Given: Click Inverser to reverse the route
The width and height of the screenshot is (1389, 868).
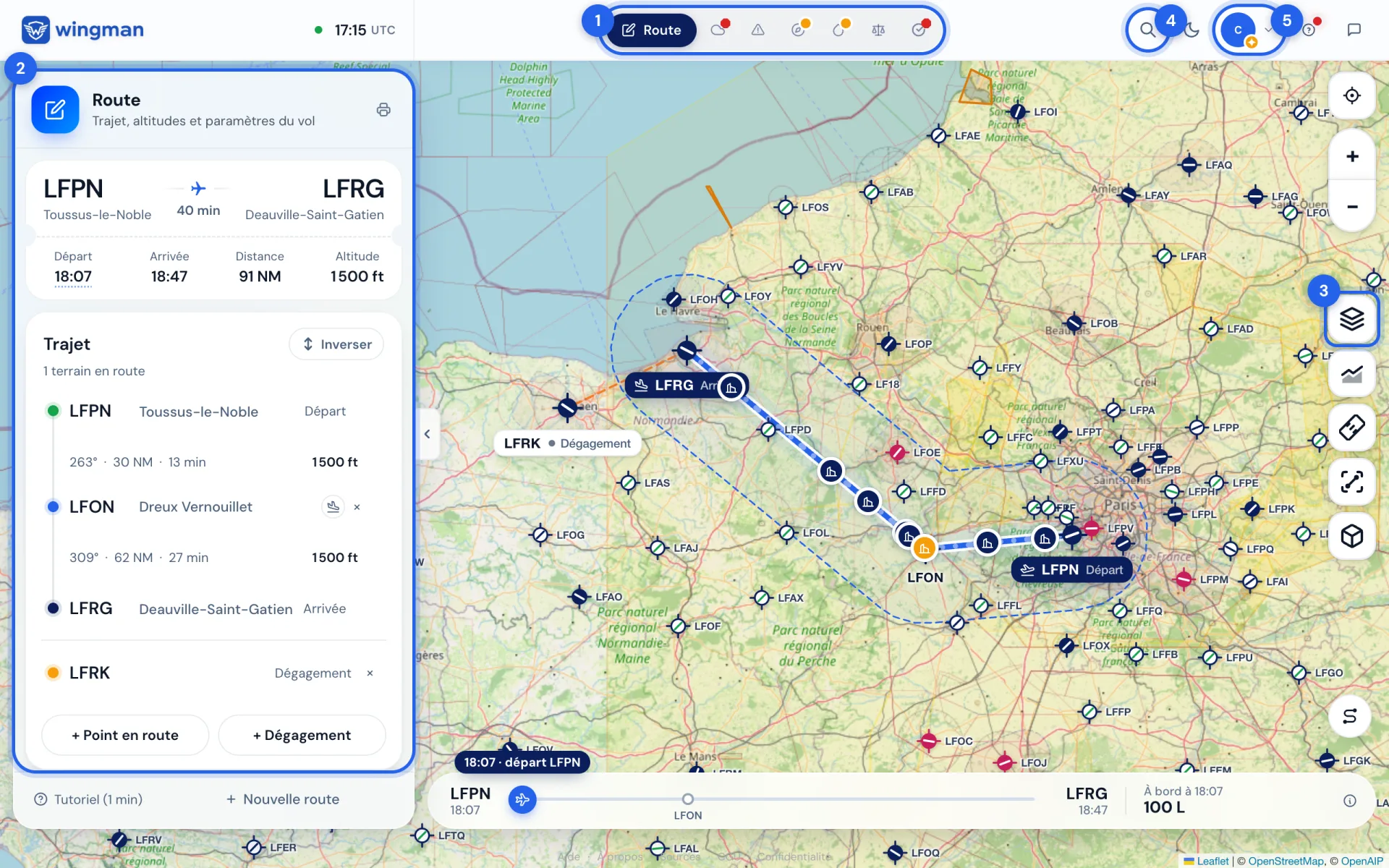Looking at the screenshot, I should (x=336, y=344).
